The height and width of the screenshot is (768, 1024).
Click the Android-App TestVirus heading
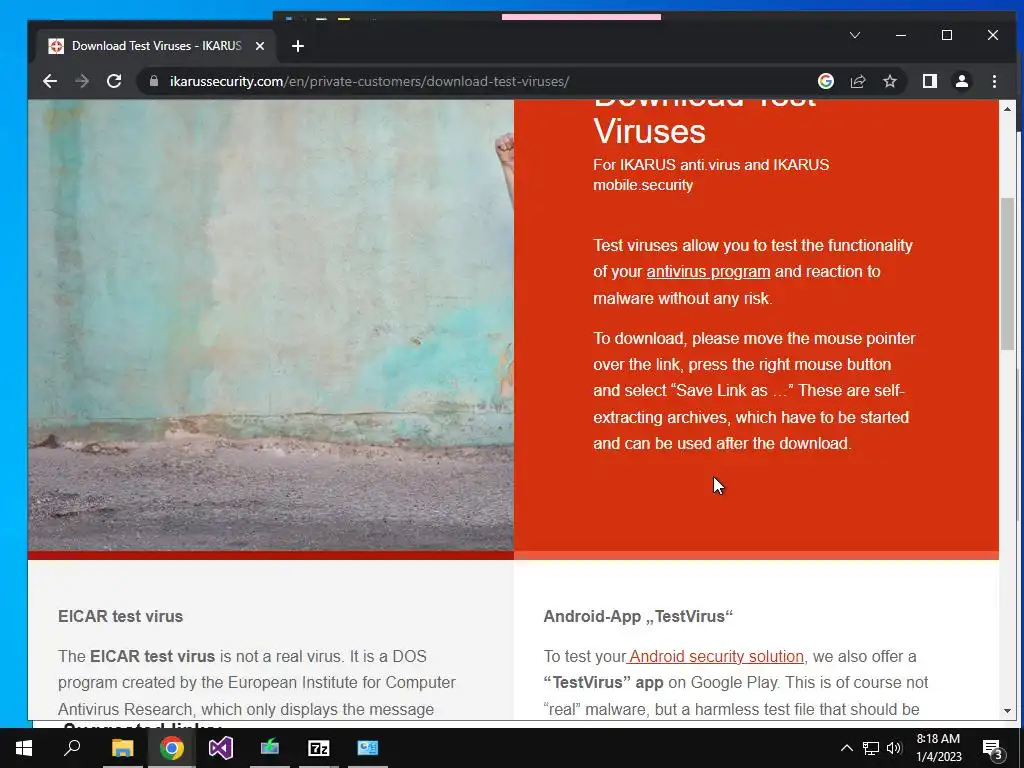point(638,616)
